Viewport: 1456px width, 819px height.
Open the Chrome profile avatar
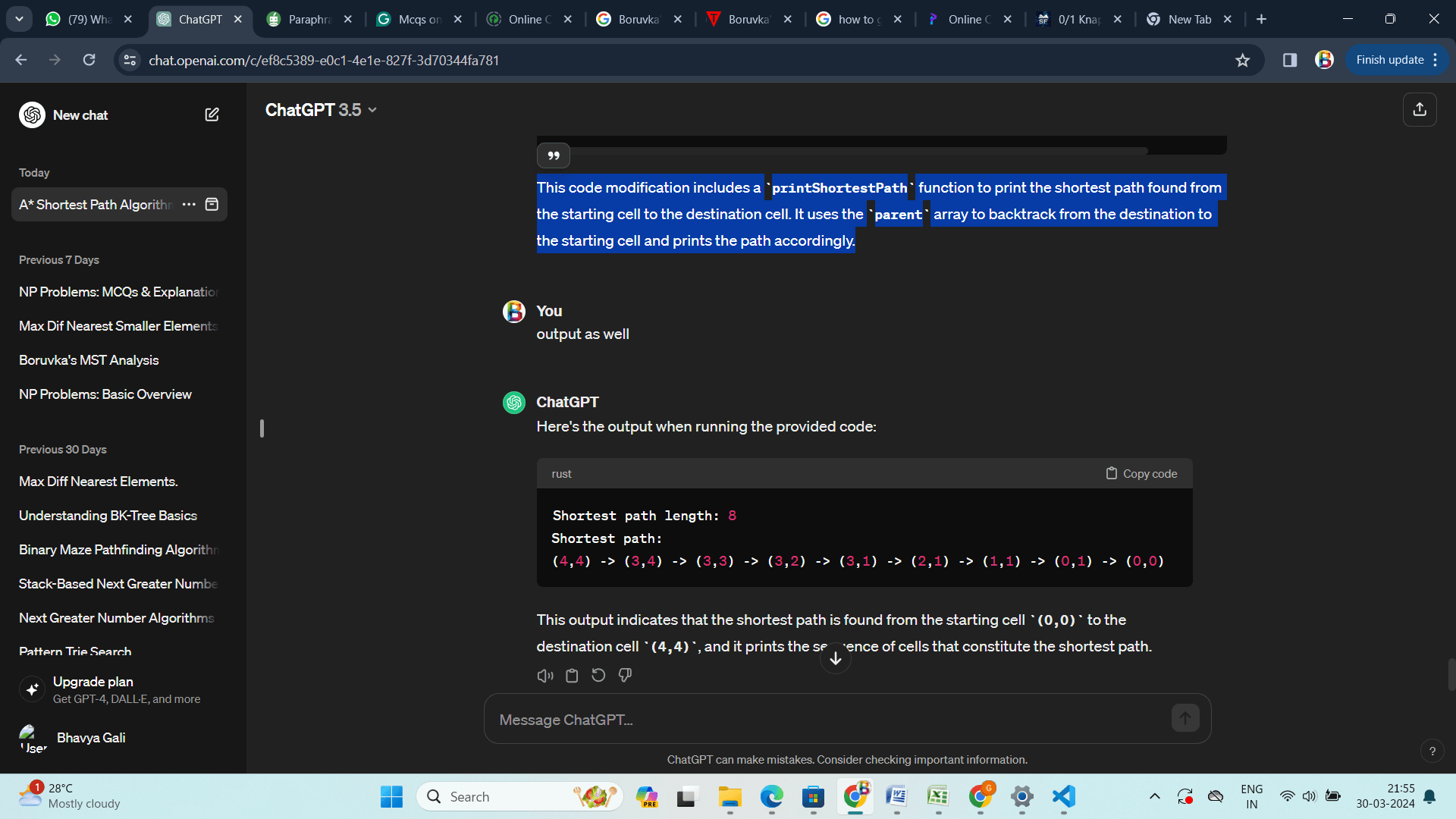(1324, 60)
